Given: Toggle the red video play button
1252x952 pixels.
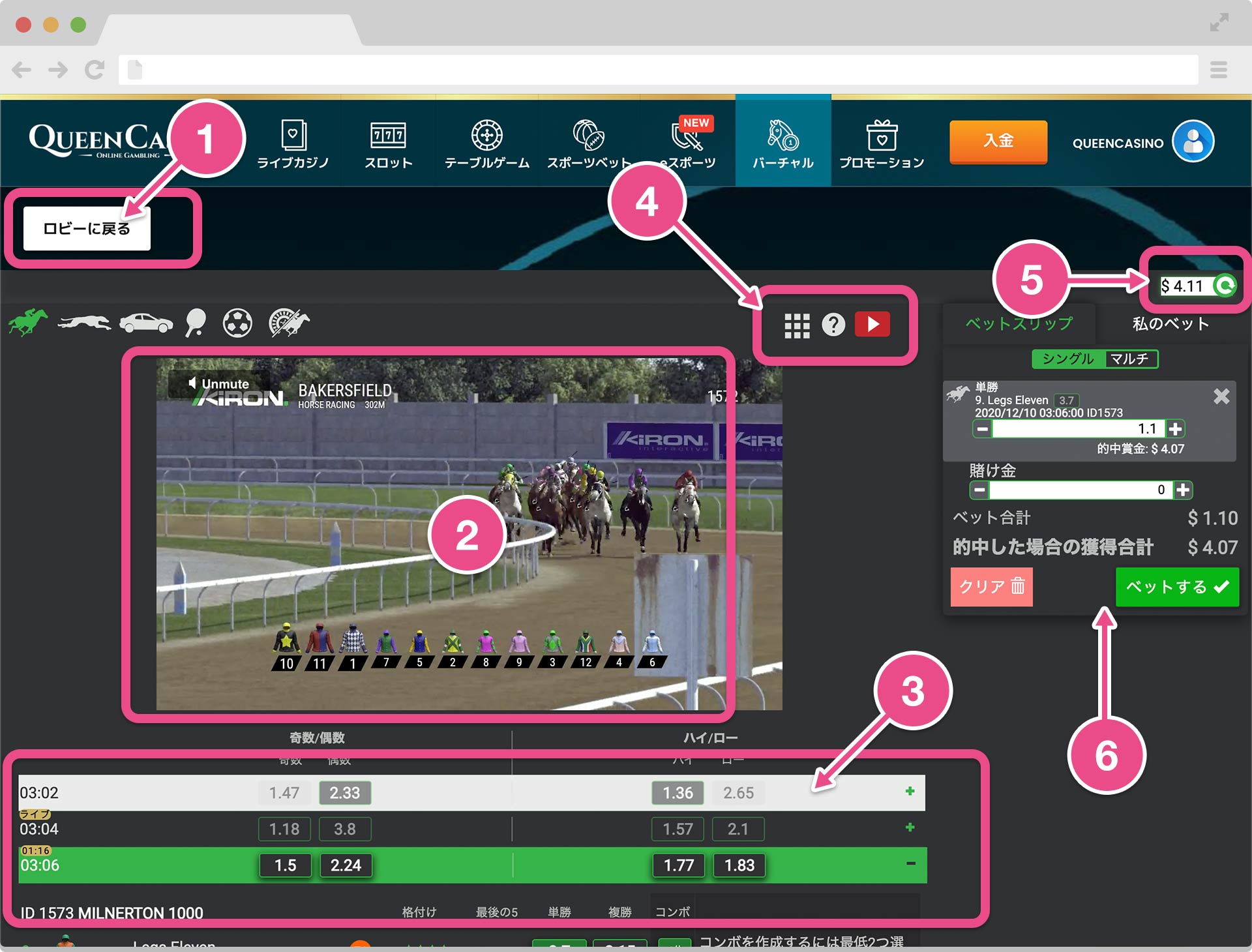Looking at the screenshot, I should click(x=872, y=324).
